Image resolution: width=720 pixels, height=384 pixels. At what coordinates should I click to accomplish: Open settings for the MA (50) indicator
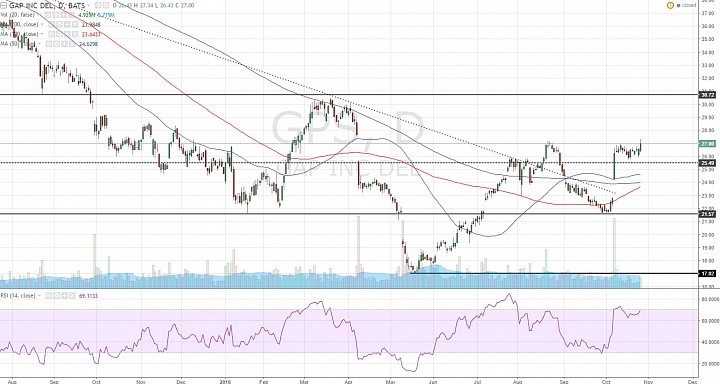click(x=57, y=44)
